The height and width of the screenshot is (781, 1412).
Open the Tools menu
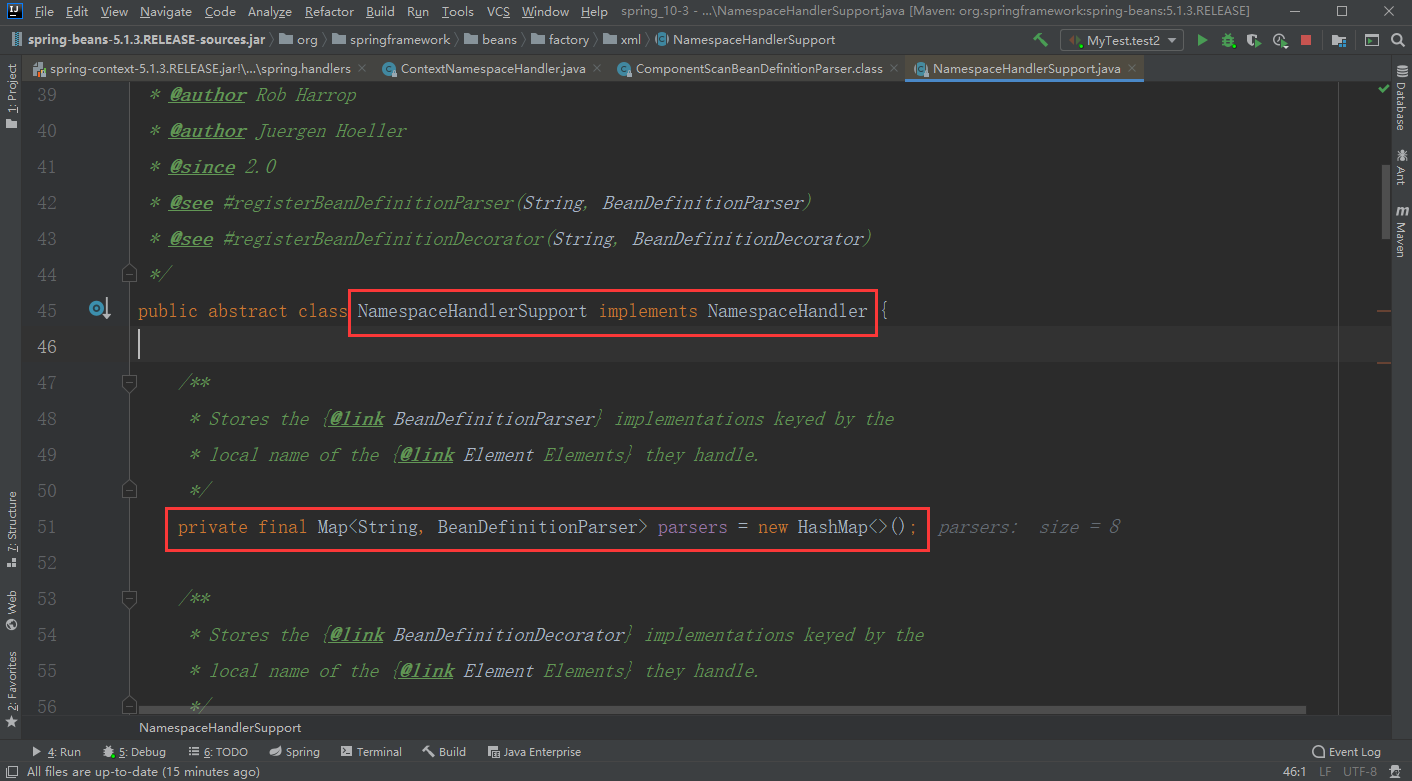coord(457,11)
